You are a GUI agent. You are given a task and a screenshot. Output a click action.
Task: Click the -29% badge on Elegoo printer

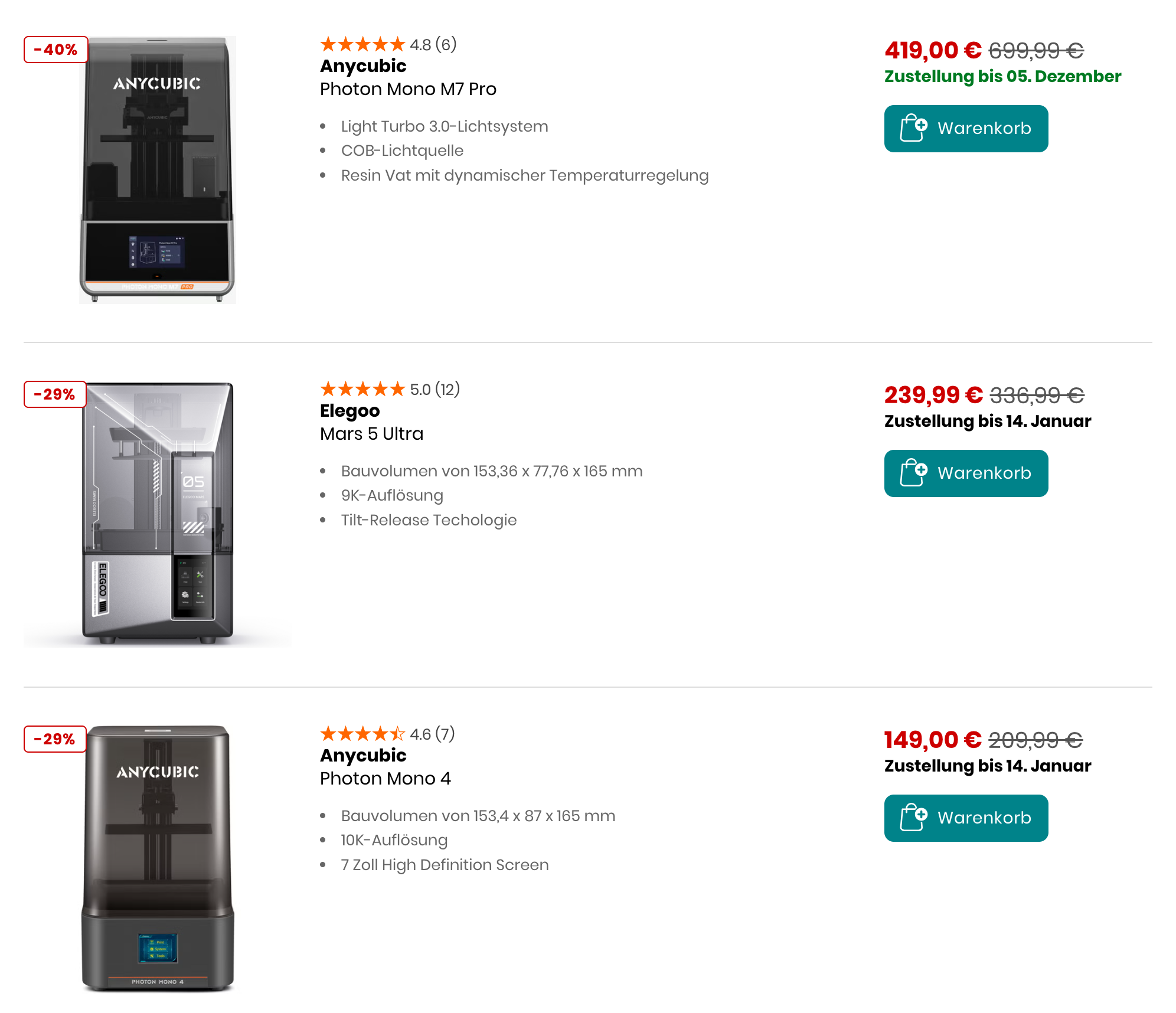[55, 394]
